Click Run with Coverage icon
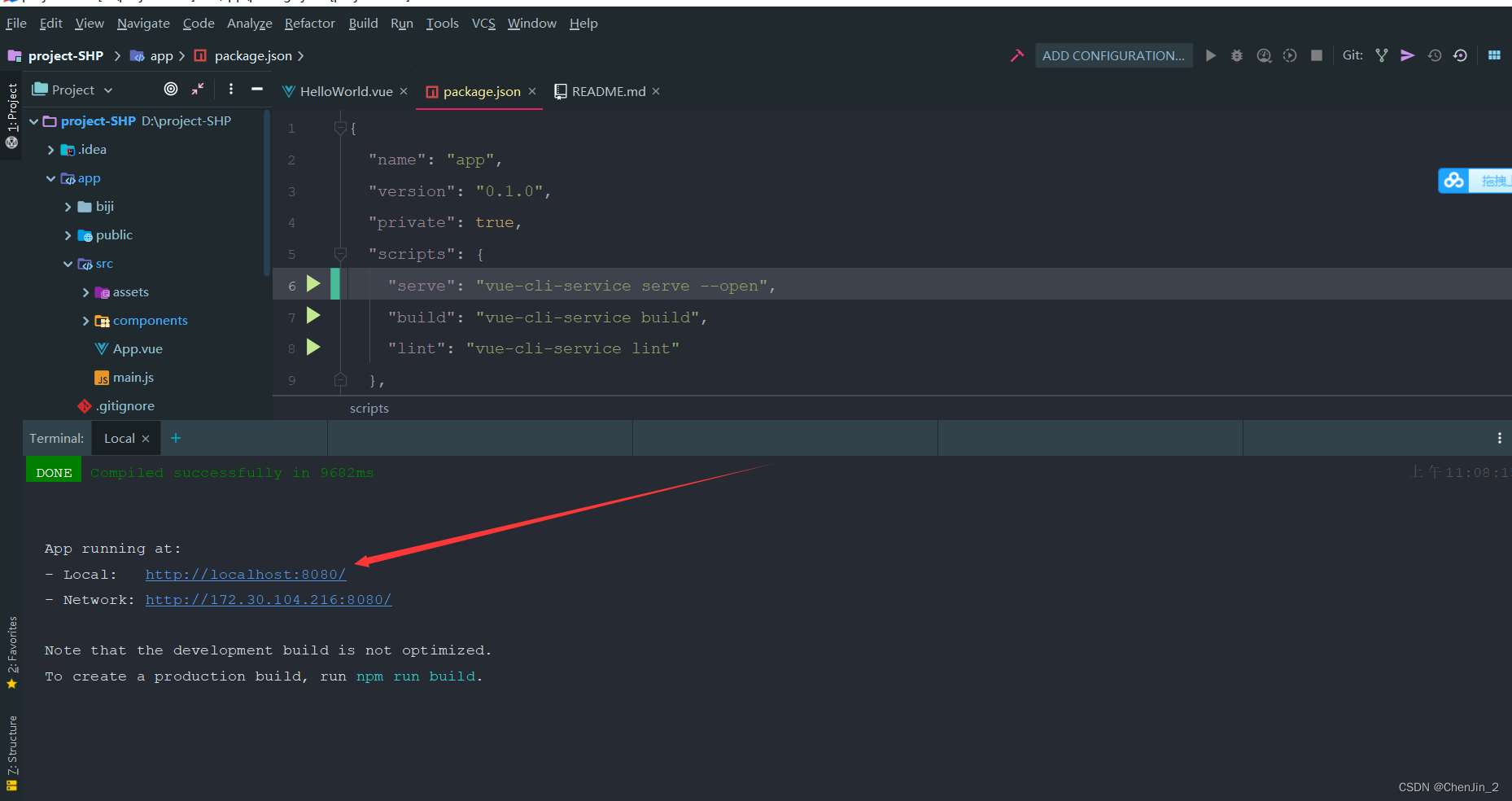This screenshot has height=801, width=1512. 1264,55
